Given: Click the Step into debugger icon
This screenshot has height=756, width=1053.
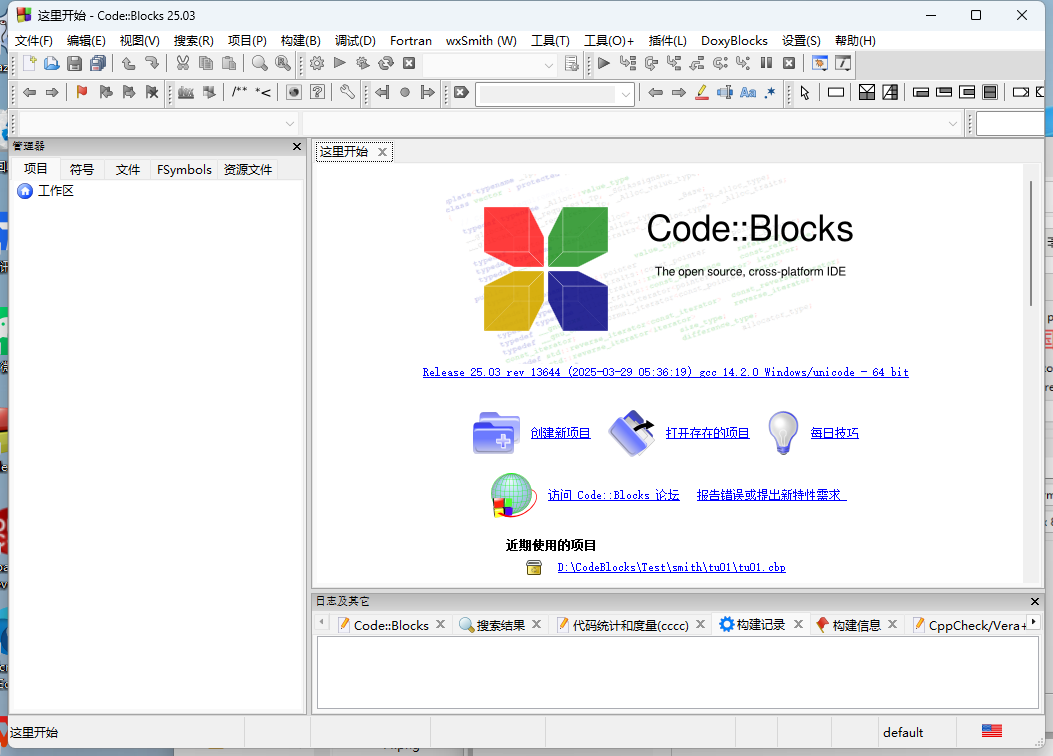Looking at the screenshot, I should pyautogui.click(x=674, y=64).
